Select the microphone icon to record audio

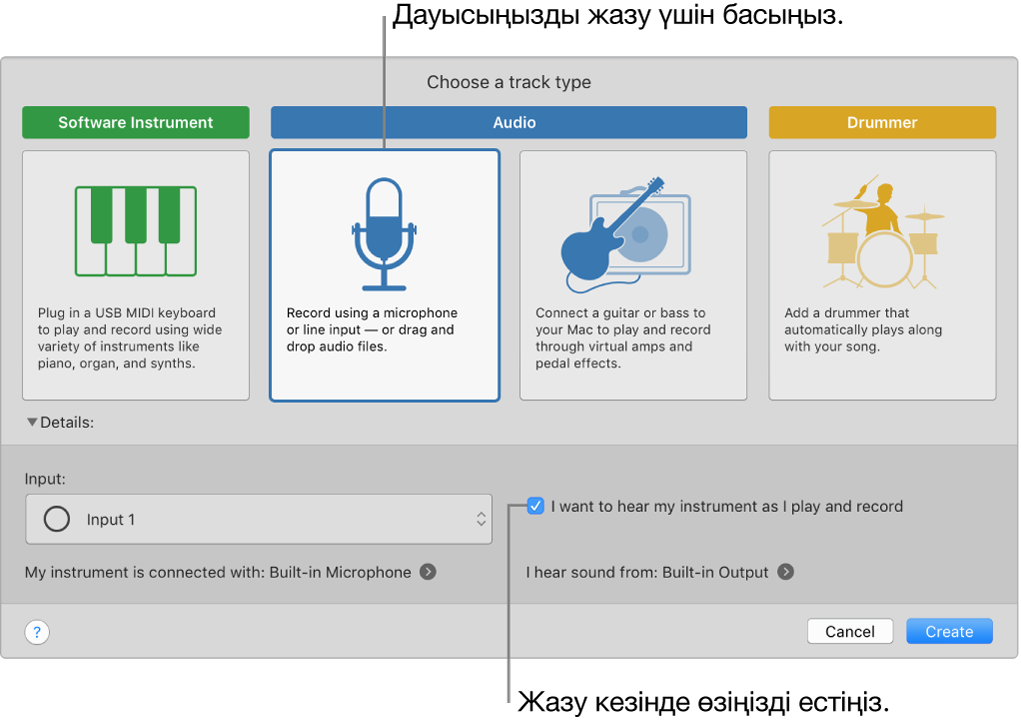384,235
